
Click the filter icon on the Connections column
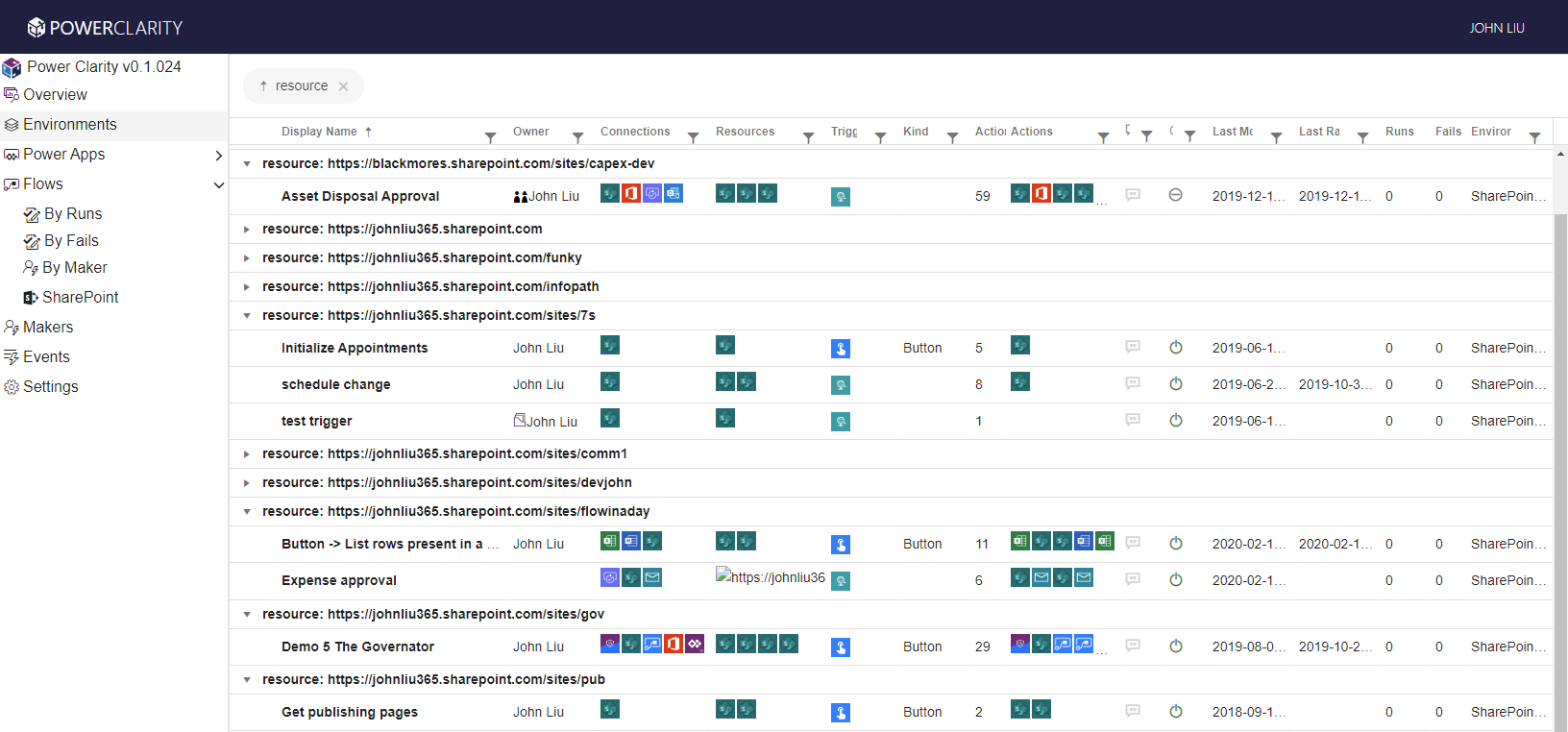[x=693, y=137]
